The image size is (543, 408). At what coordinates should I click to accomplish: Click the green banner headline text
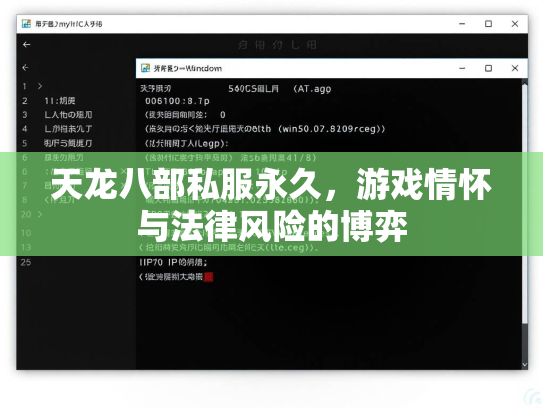coord(272,205)
